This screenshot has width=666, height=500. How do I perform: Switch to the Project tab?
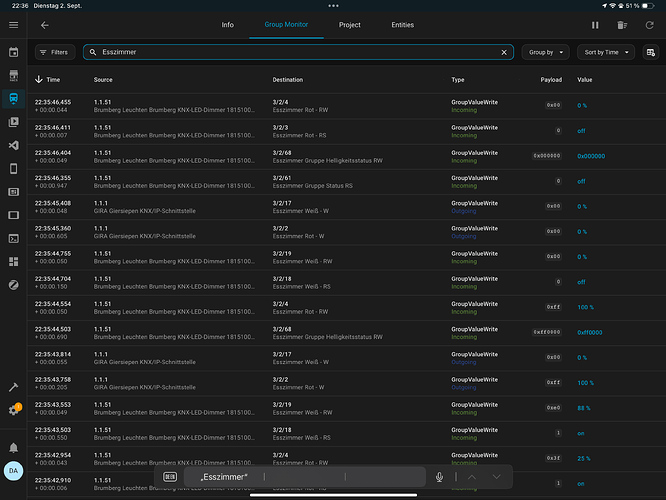pos(350,25)
